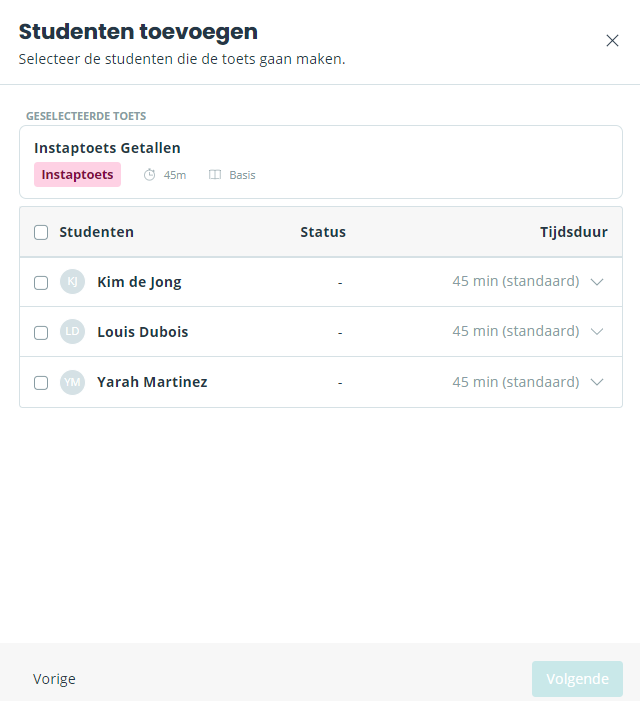Select the Instaptoets Getallen test title

pos(107,148)
